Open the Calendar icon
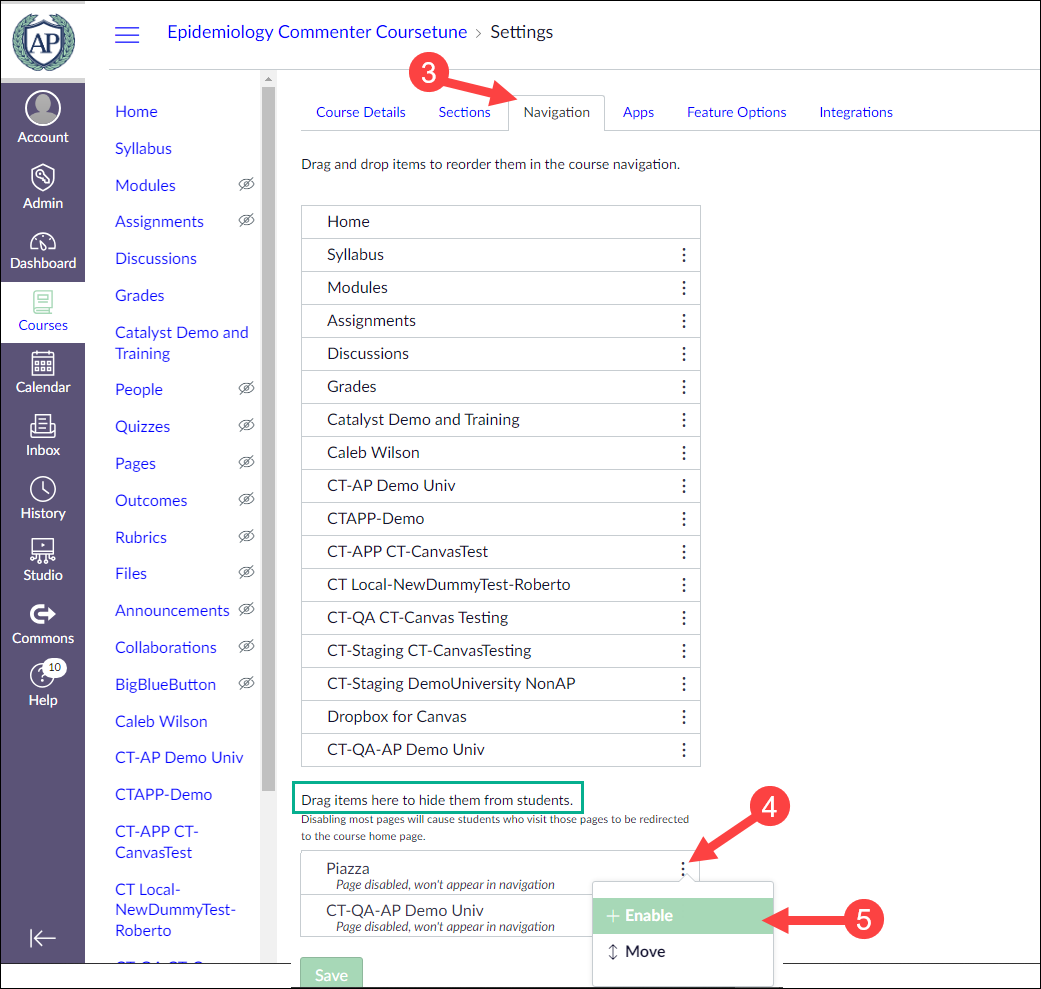This screenshot has height=989, width=1041. pos(42,363)
